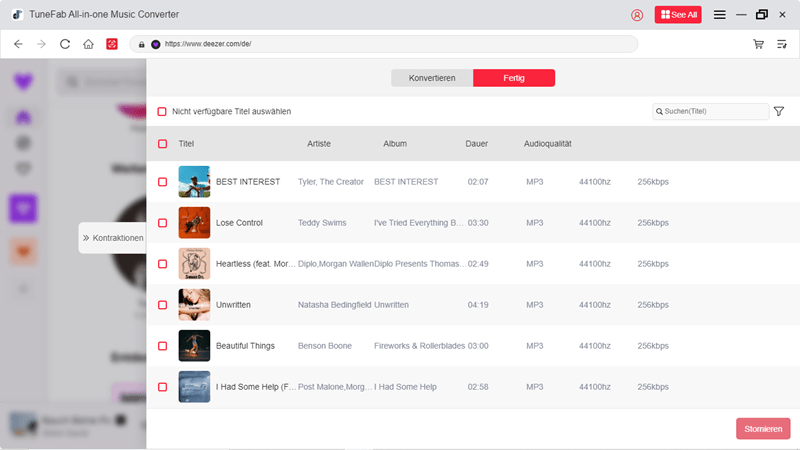Click the red service switch icon

pos(112,44)
